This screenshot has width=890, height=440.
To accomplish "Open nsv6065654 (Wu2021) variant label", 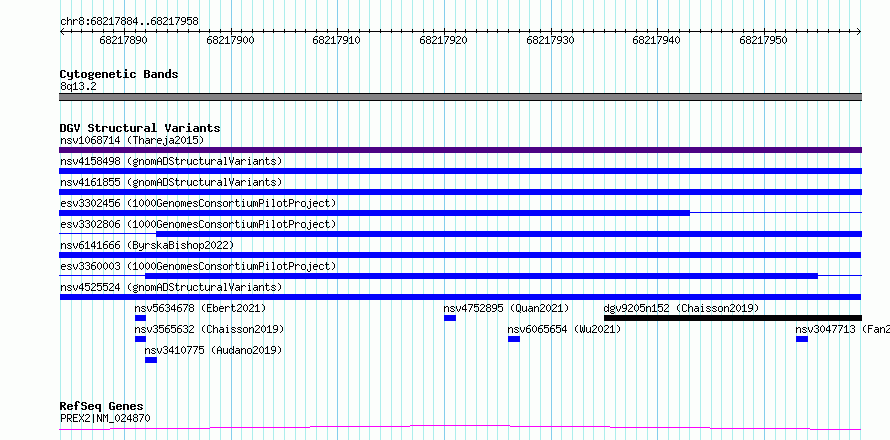I will coord(564,329).
